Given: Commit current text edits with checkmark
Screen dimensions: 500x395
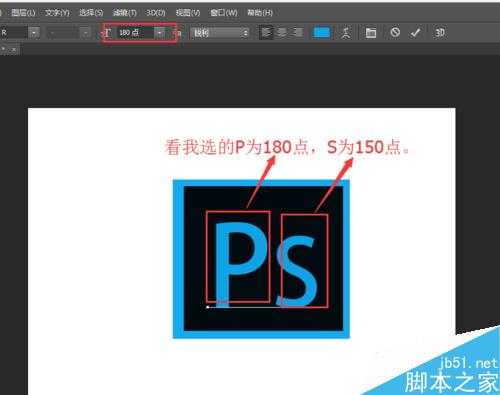Looking at the screenshot, I should point(415,33).
